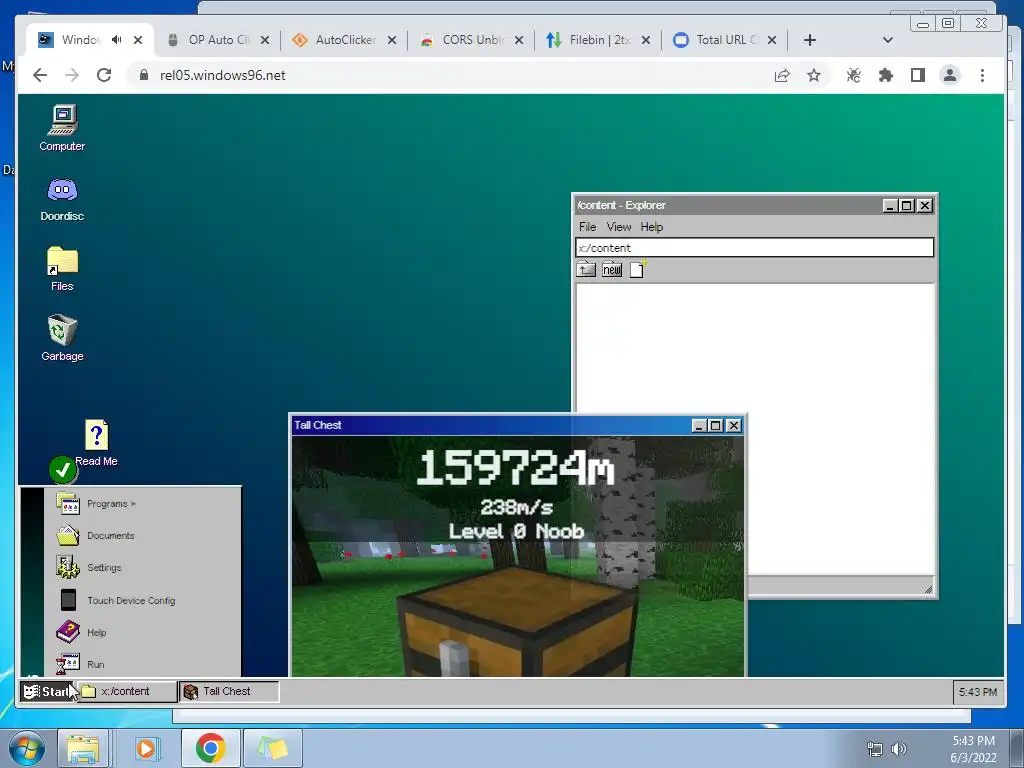This screenshot has height=768, width=1024.
Task: Open the host clock showing 6/3/2022
Action: 973,749
